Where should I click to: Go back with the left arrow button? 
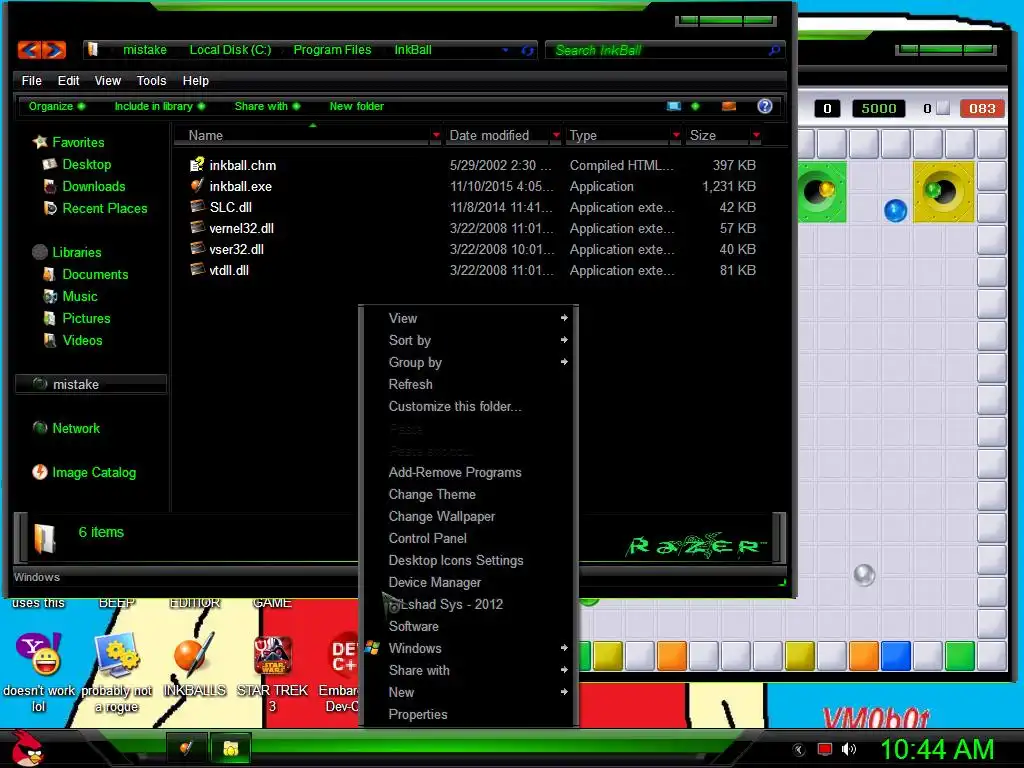[29, 50]
